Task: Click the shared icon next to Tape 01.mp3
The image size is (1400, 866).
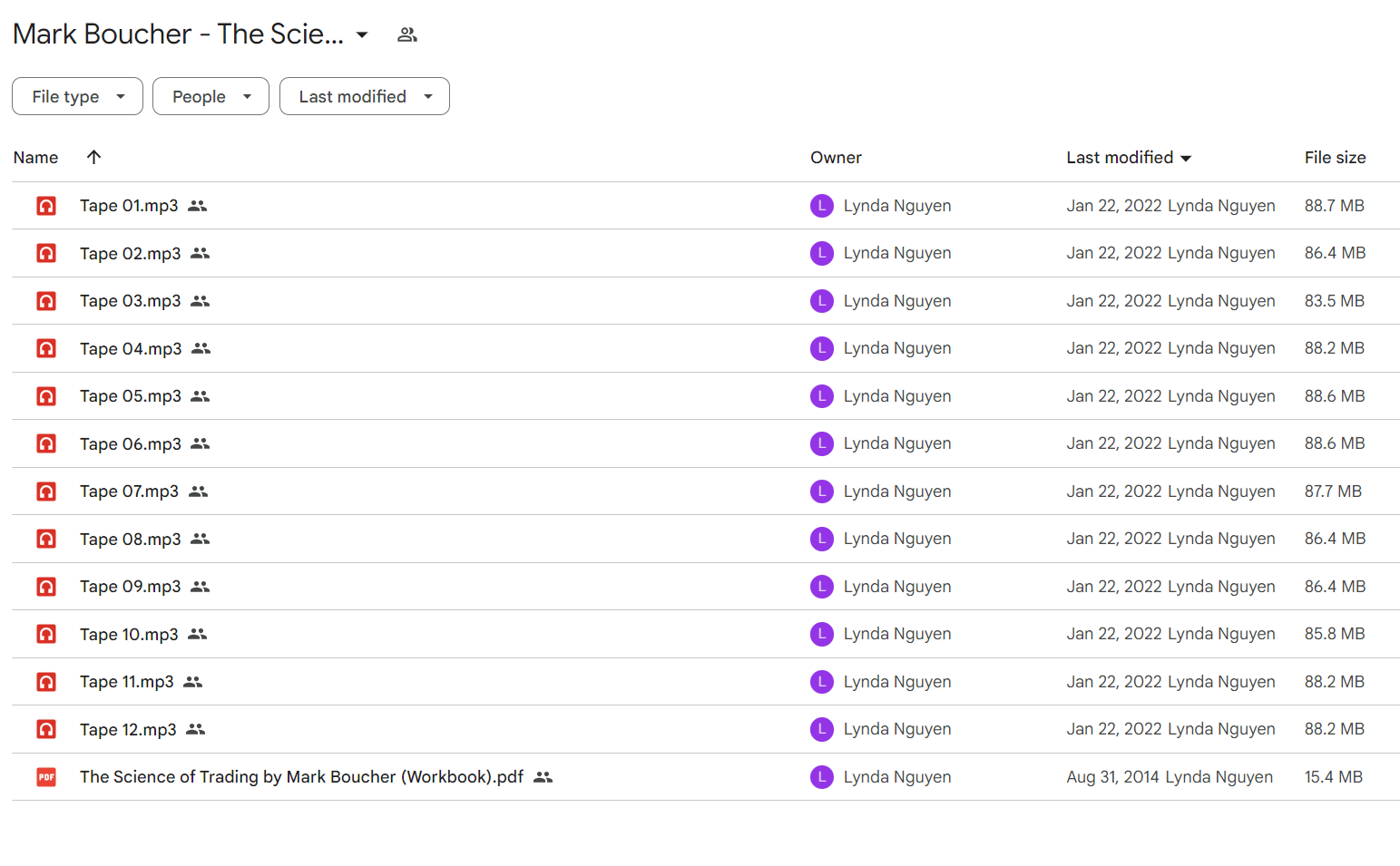Action: 198,206
